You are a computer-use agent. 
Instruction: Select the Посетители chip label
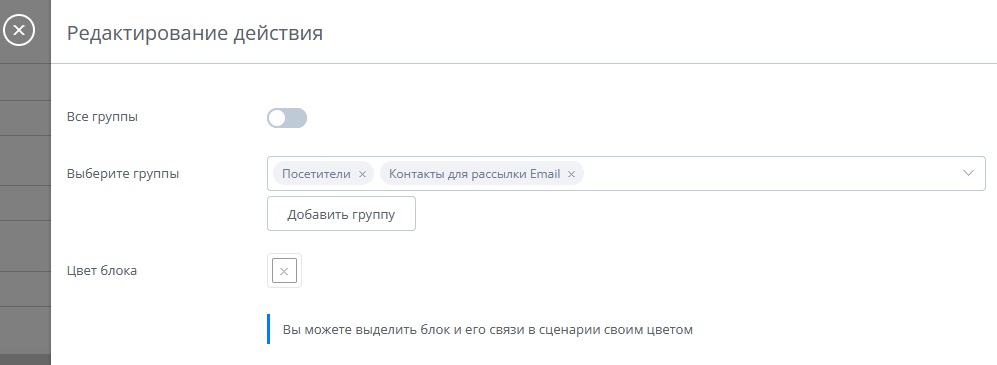point(316,174)
